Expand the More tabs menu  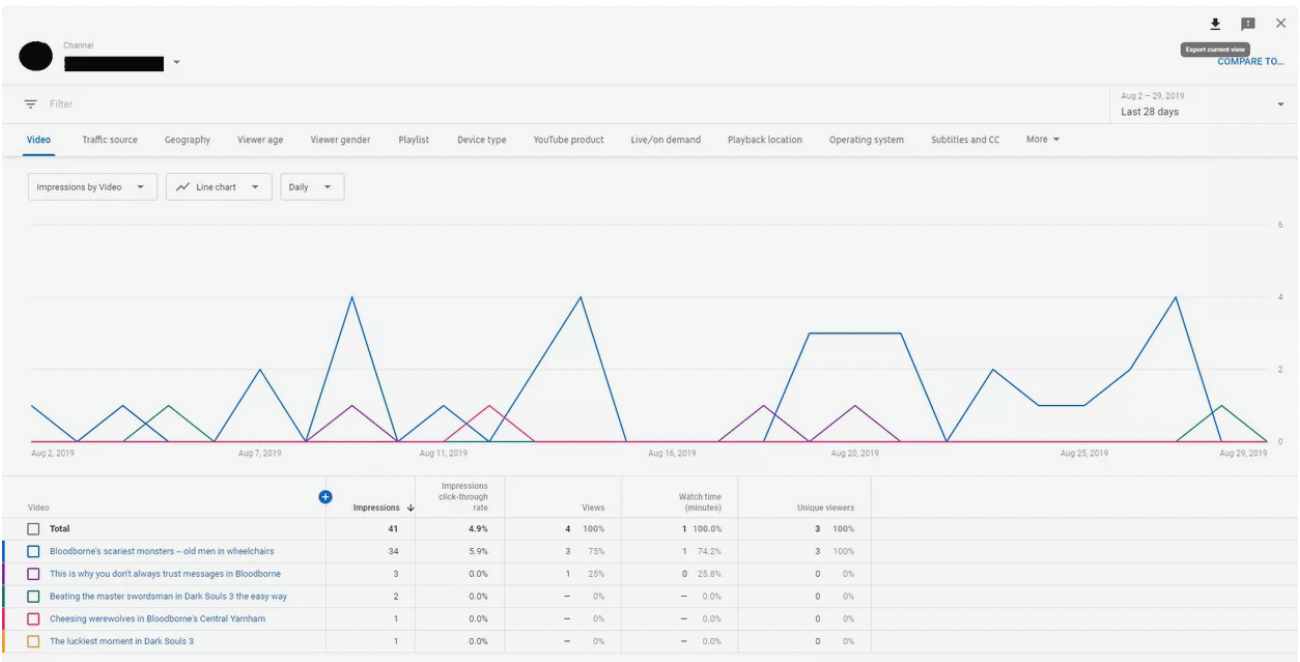[x=1043, y=140]
